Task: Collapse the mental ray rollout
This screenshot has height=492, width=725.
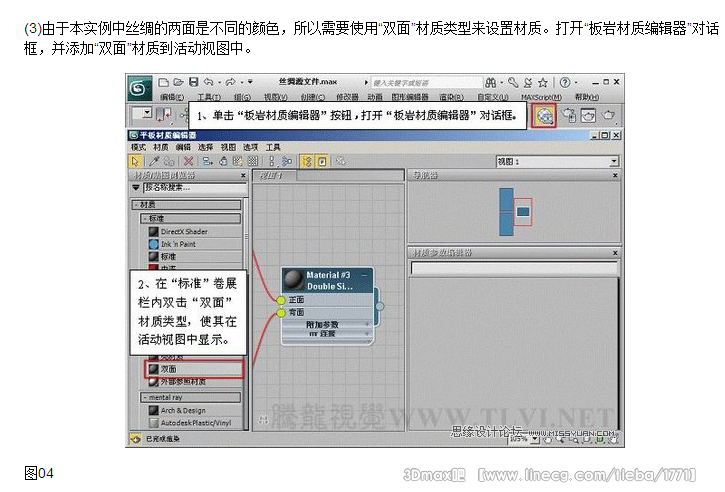Action: click(x=190, y=397)
